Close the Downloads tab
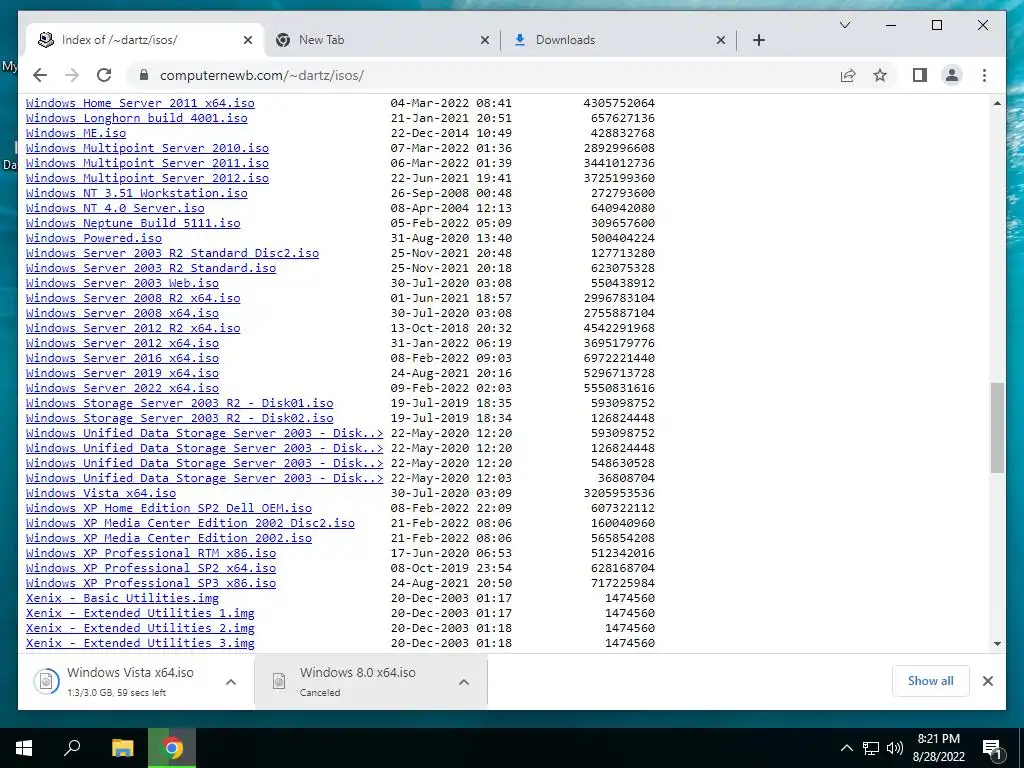The width and height of the screenshot is (1024, 768). 720,40
